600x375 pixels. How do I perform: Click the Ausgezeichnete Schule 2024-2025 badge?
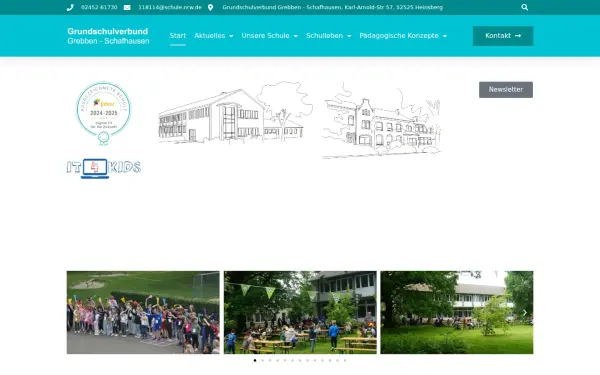click(103, 114)
